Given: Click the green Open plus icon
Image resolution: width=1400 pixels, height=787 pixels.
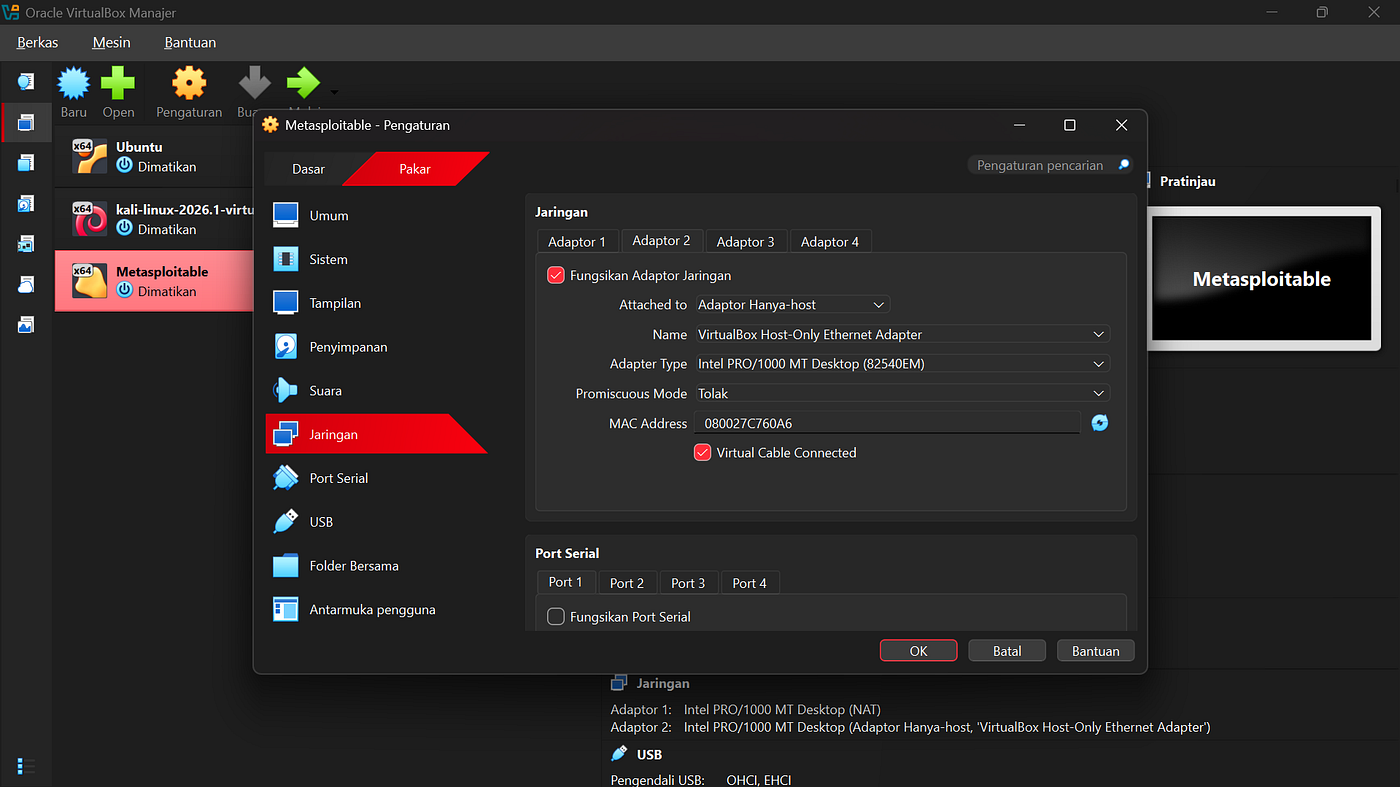Looking at the screenshot, I should (x=118, y=84).
